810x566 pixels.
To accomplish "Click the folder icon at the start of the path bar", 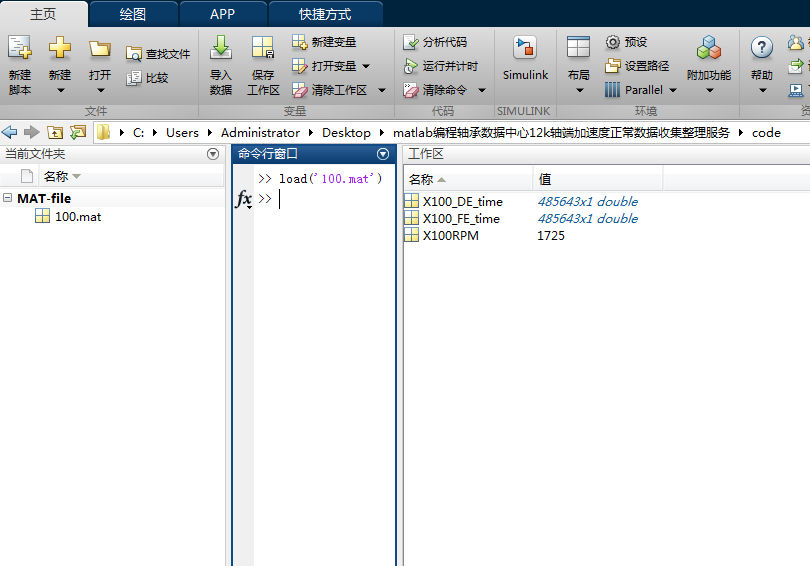I will 103,133.
